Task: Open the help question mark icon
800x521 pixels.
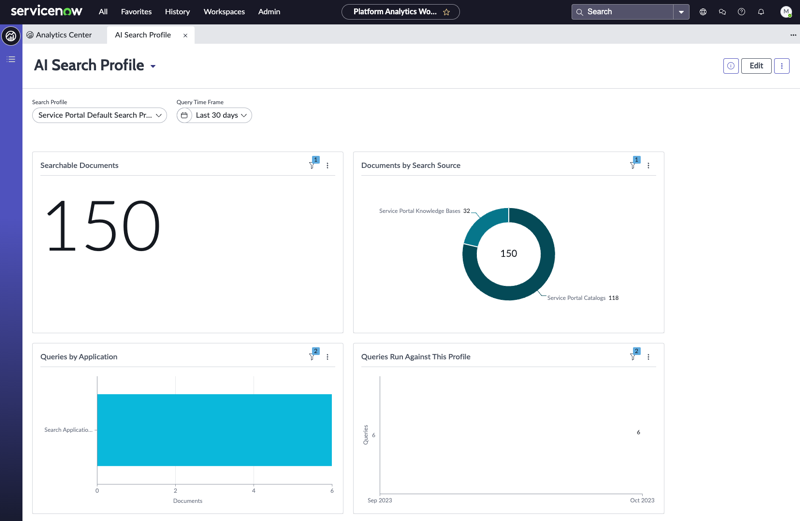Action: coord(741,12)
